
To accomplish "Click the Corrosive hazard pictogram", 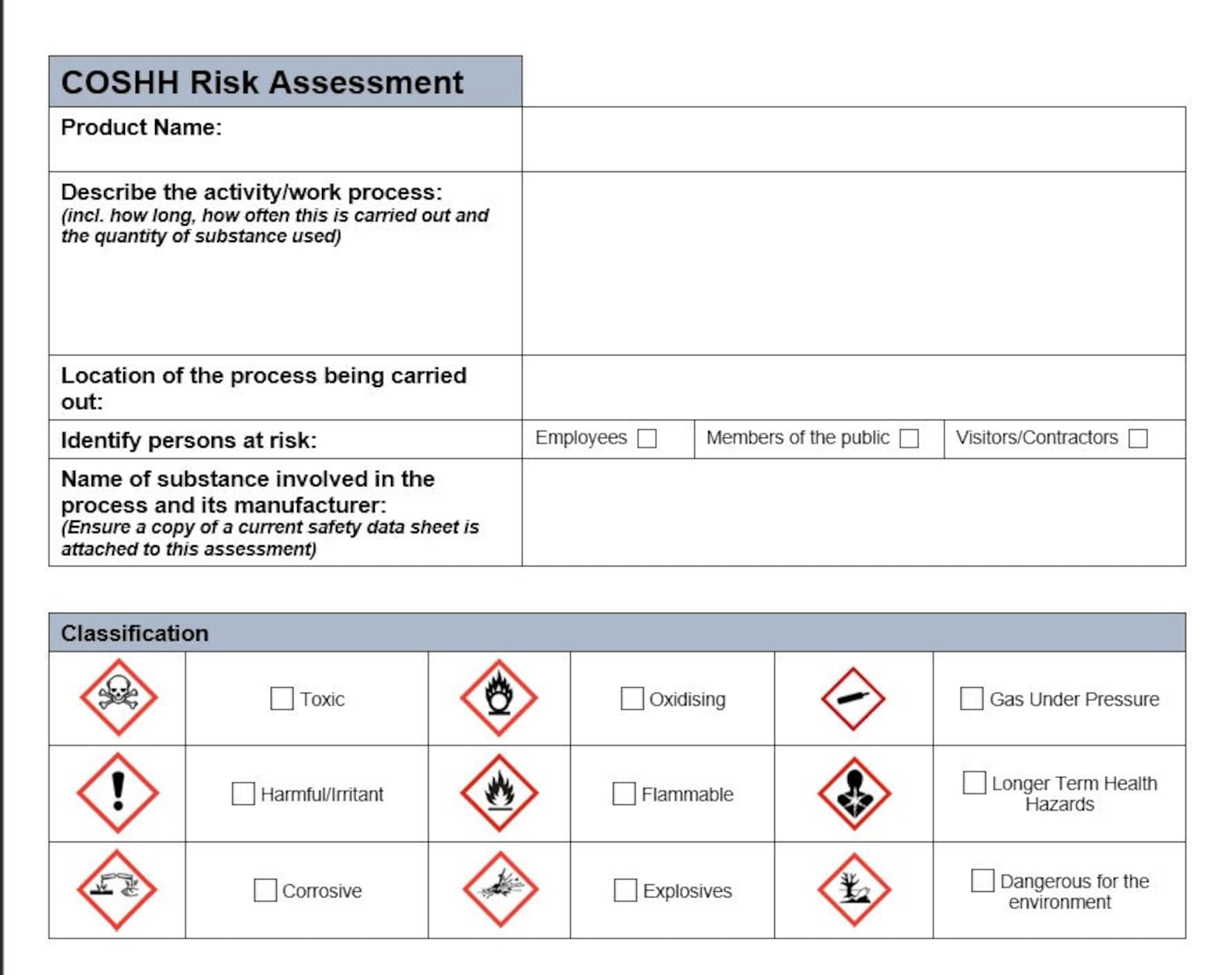I will click(117, 890).
